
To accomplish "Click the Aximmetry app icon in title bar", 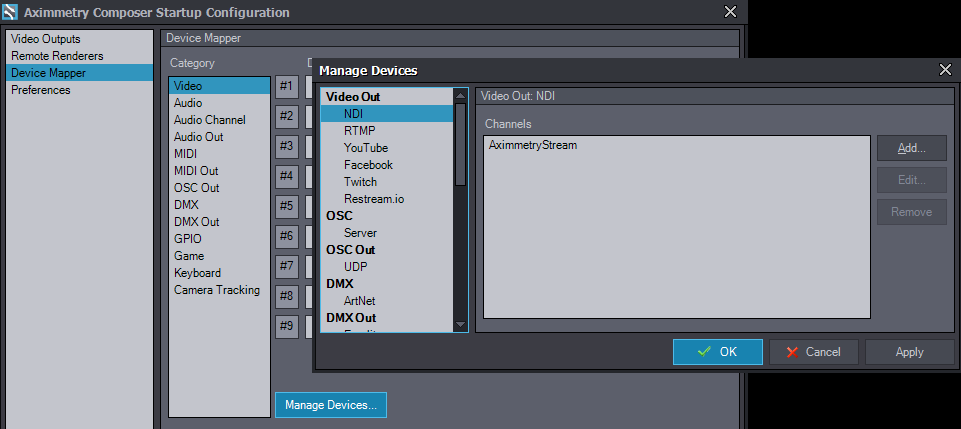I will [10, 12].
